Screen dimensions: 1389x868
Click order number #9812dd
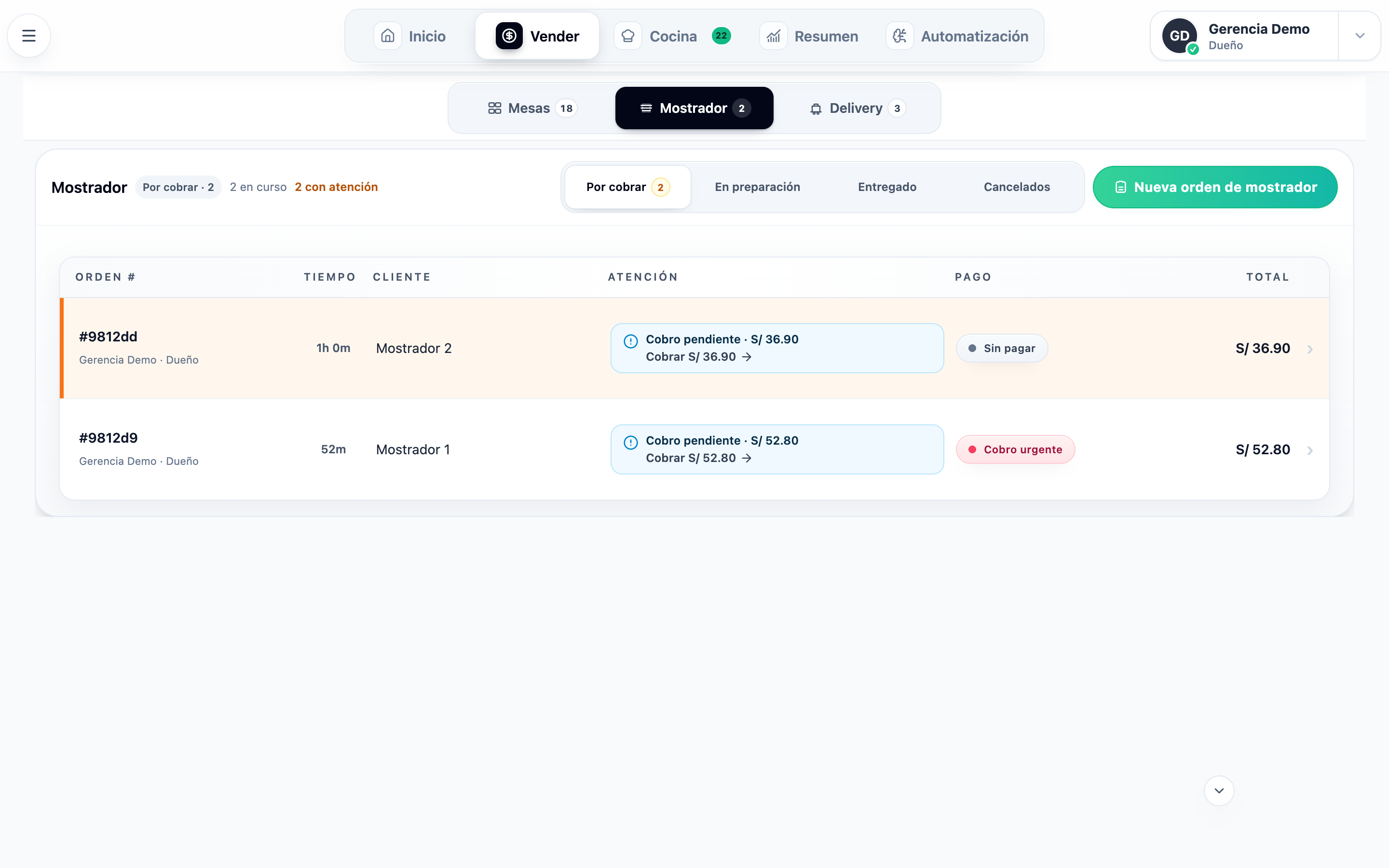pos(109,337)
